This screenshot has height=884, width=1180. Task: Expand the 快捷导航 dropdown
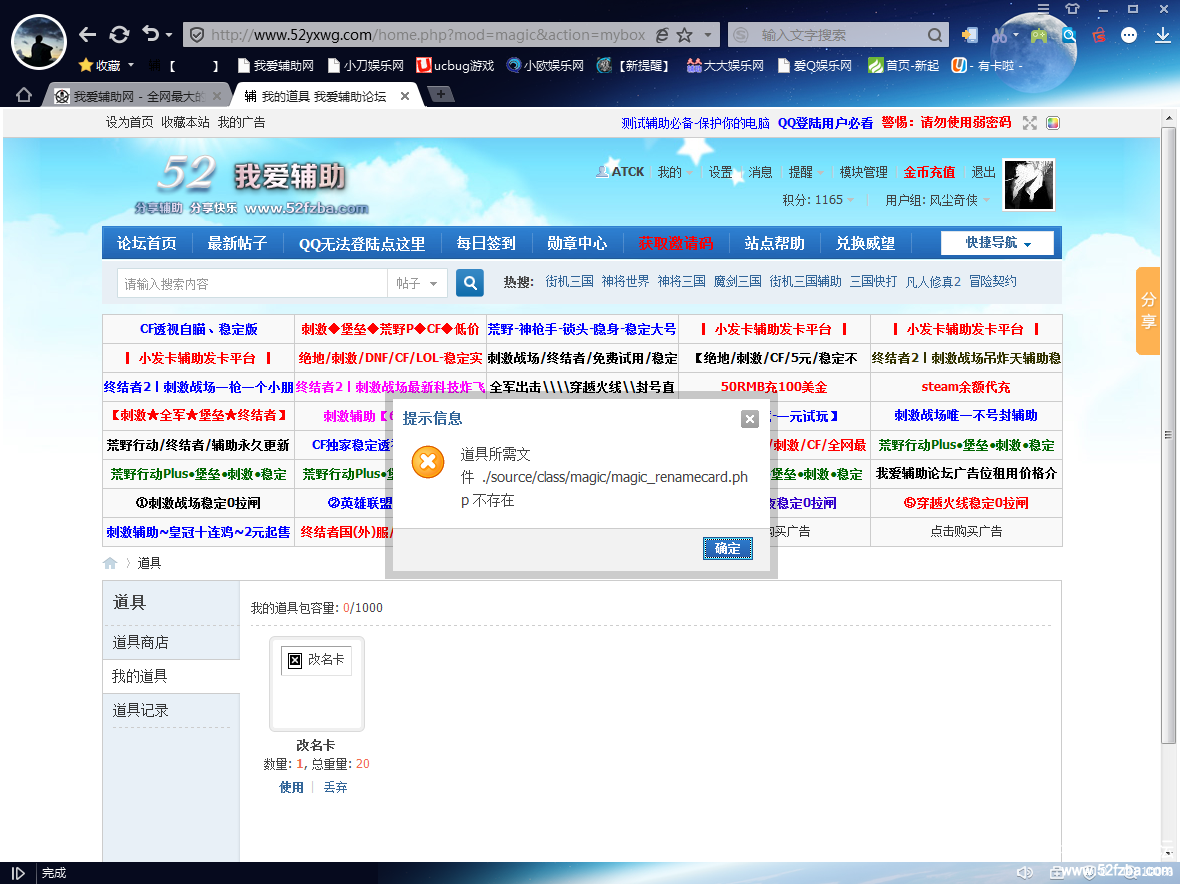point(998,243)
